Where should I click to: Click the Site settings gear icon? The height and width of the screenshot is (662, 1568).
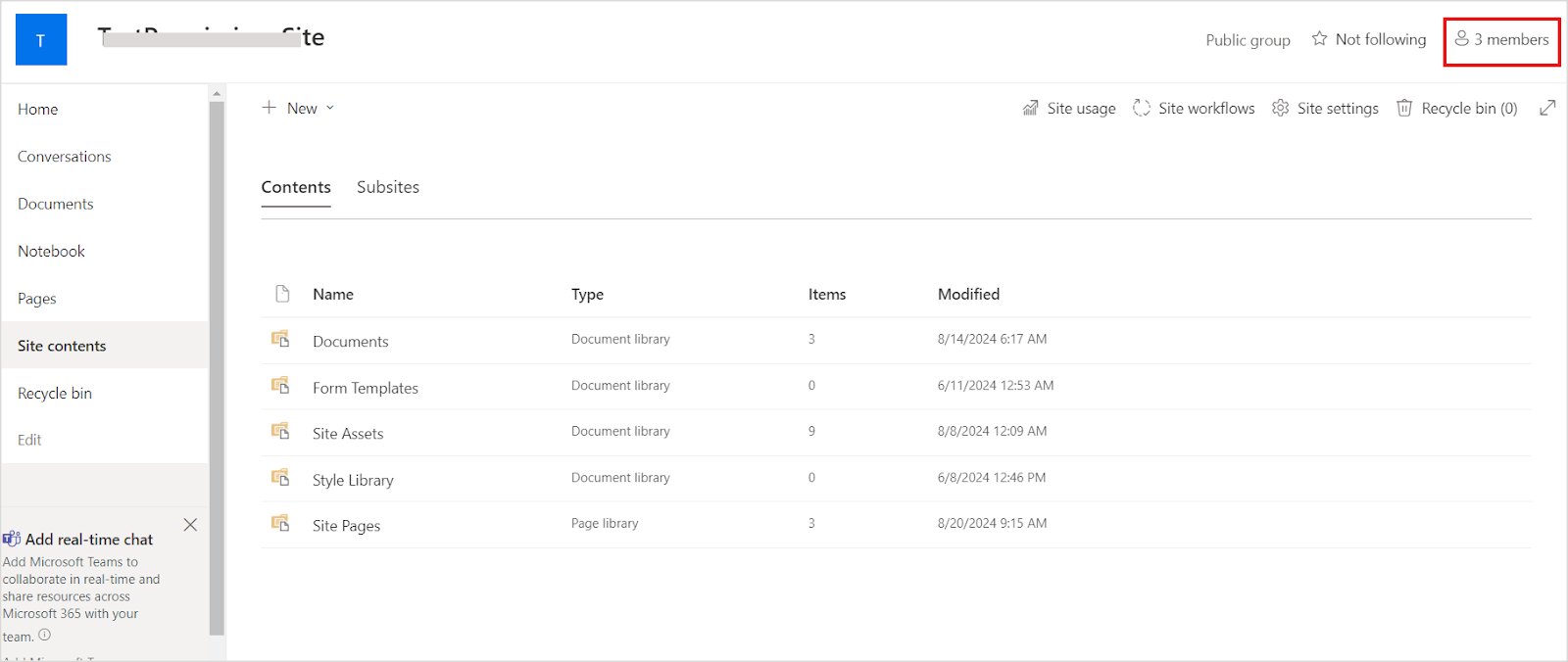pyautogui.click(x=1280, y=108)
